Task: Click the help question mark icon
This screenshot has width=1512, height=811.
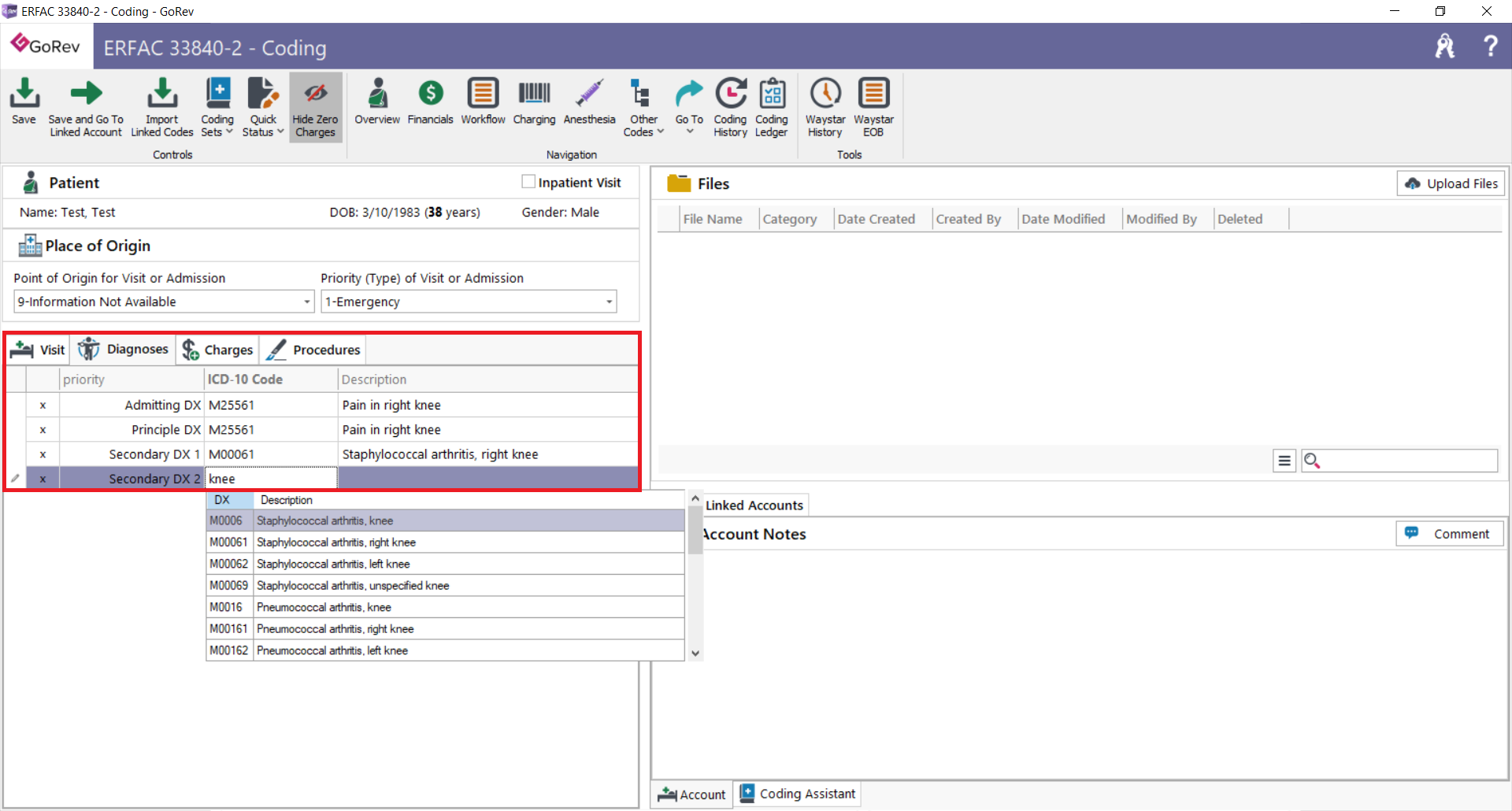Action: click(1490, 46)
